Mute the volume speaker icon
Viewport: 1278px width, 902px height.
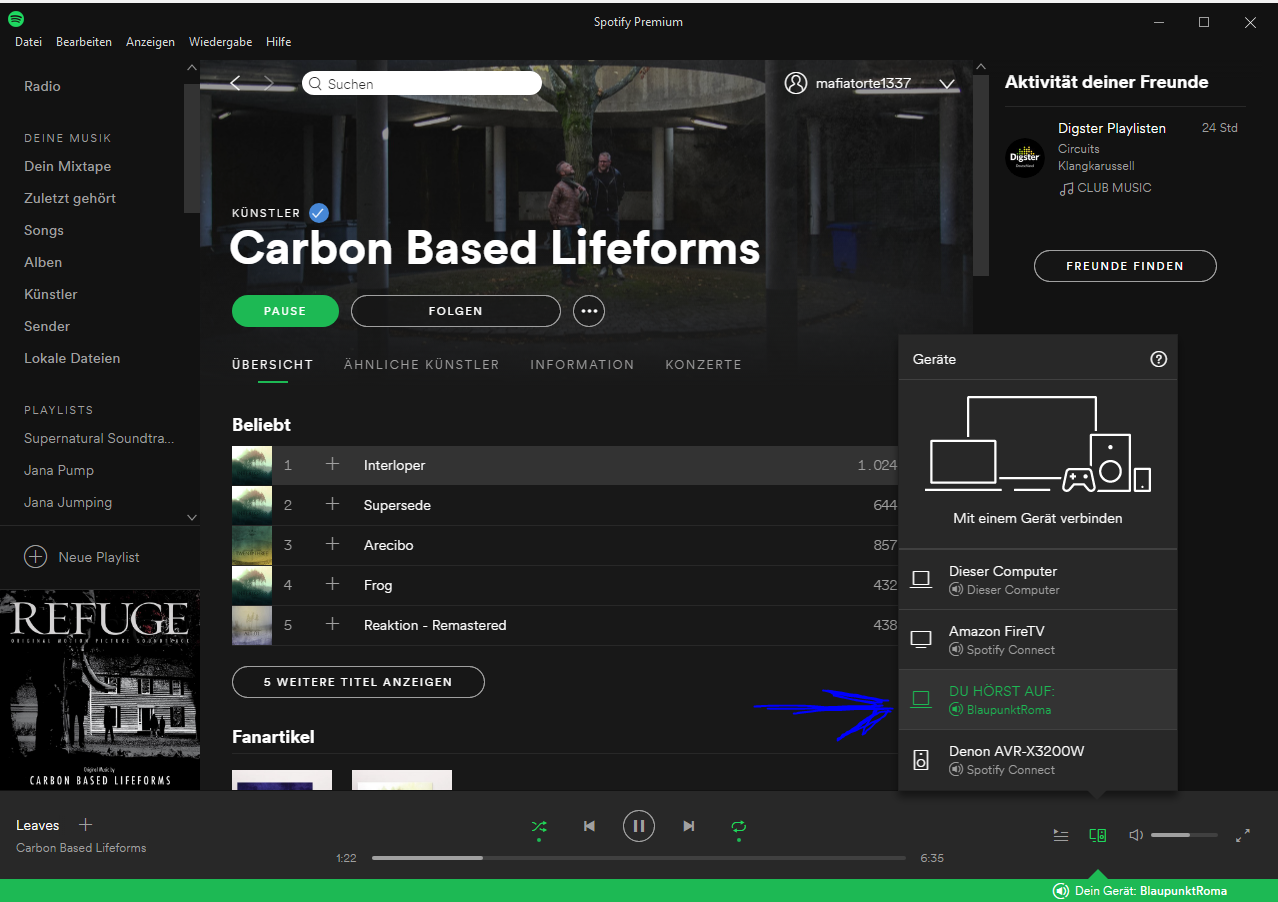point(1133,834)
